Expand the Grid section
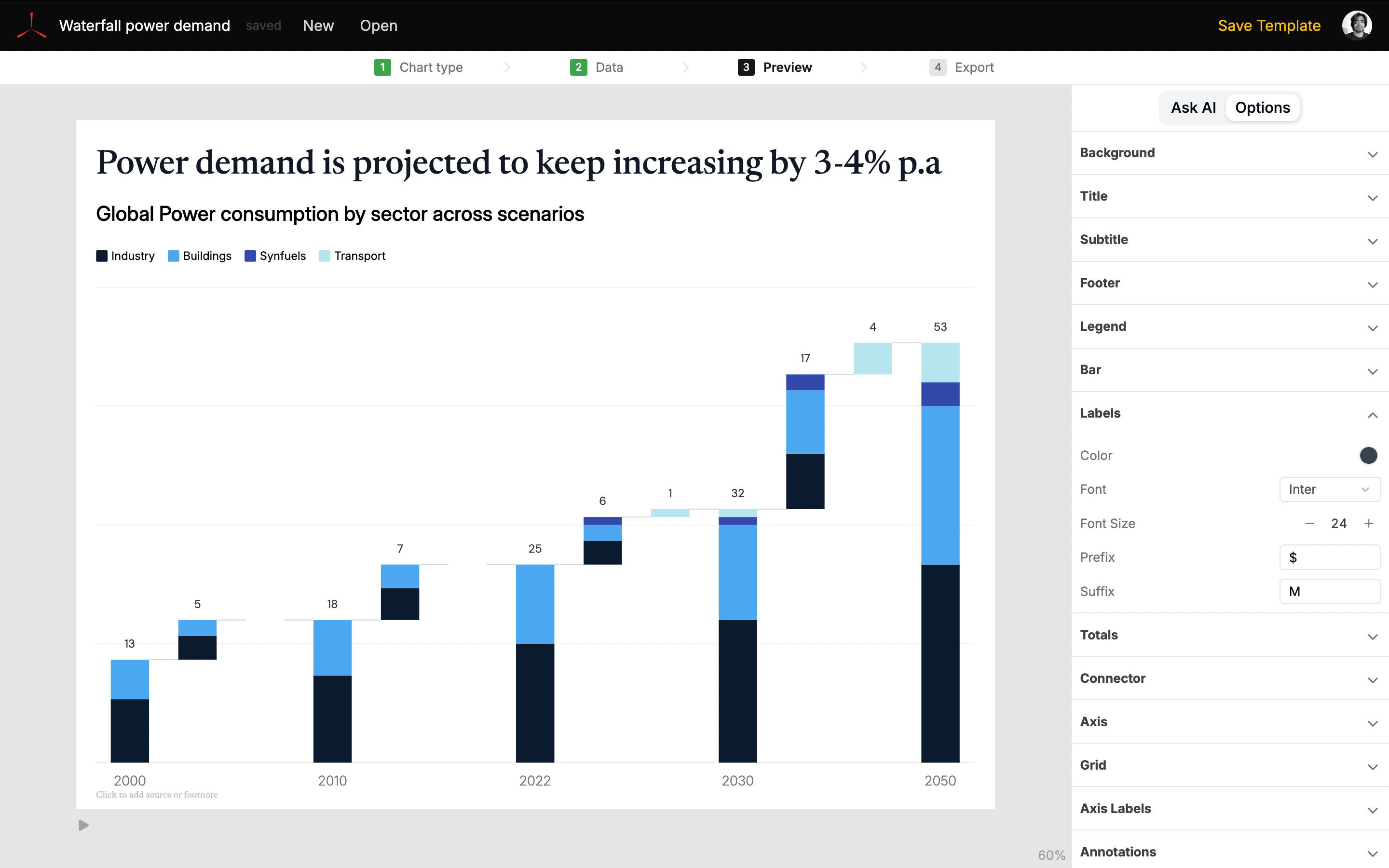The height and width of the screenshot is (868, 1389). (1230, 765)
